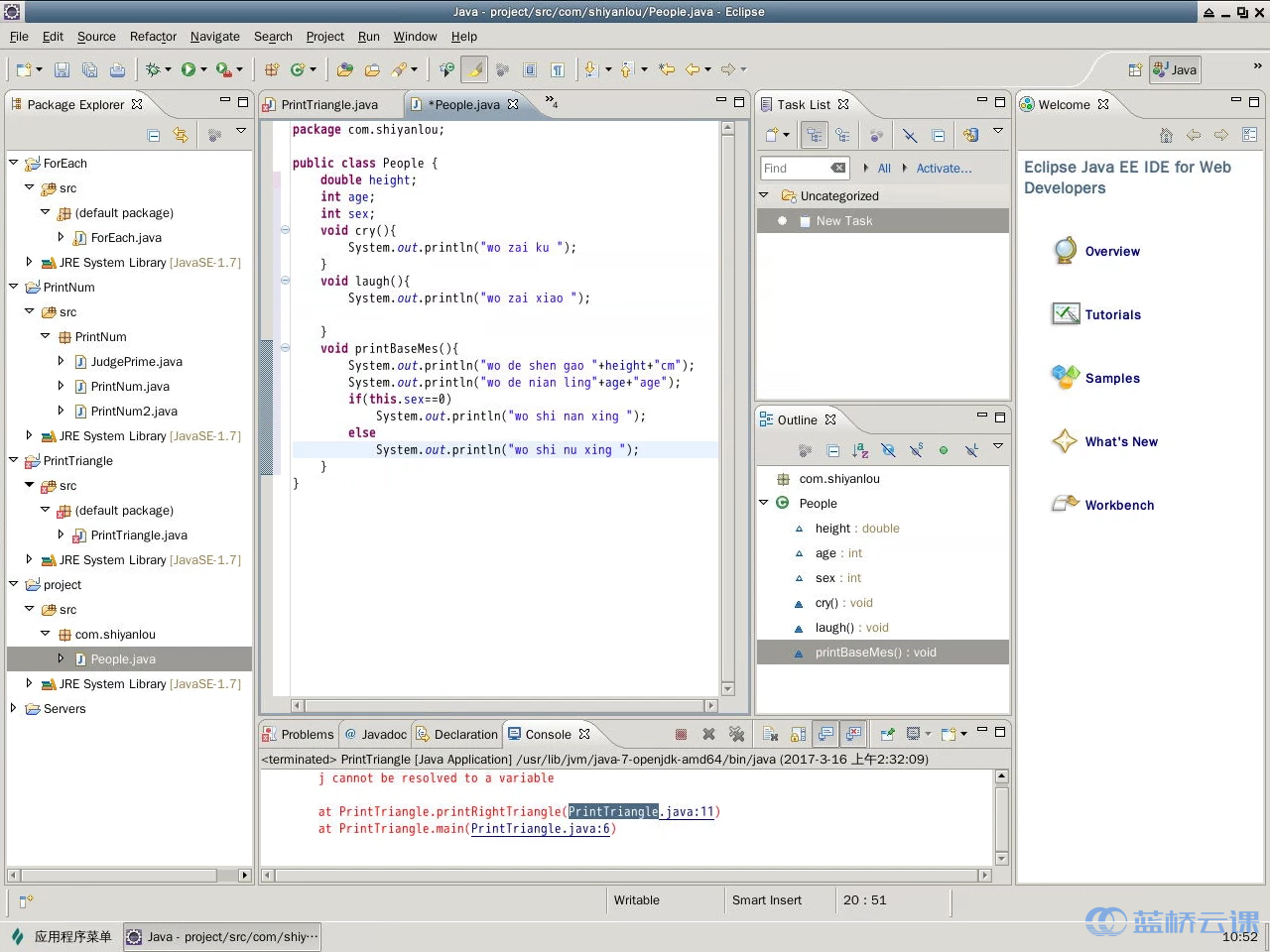This screenshot has width=1270, height=952.
Task: Switch to the PrintTriangle.java editor tab
Action: pyautogui.click(x=320, y=104)
